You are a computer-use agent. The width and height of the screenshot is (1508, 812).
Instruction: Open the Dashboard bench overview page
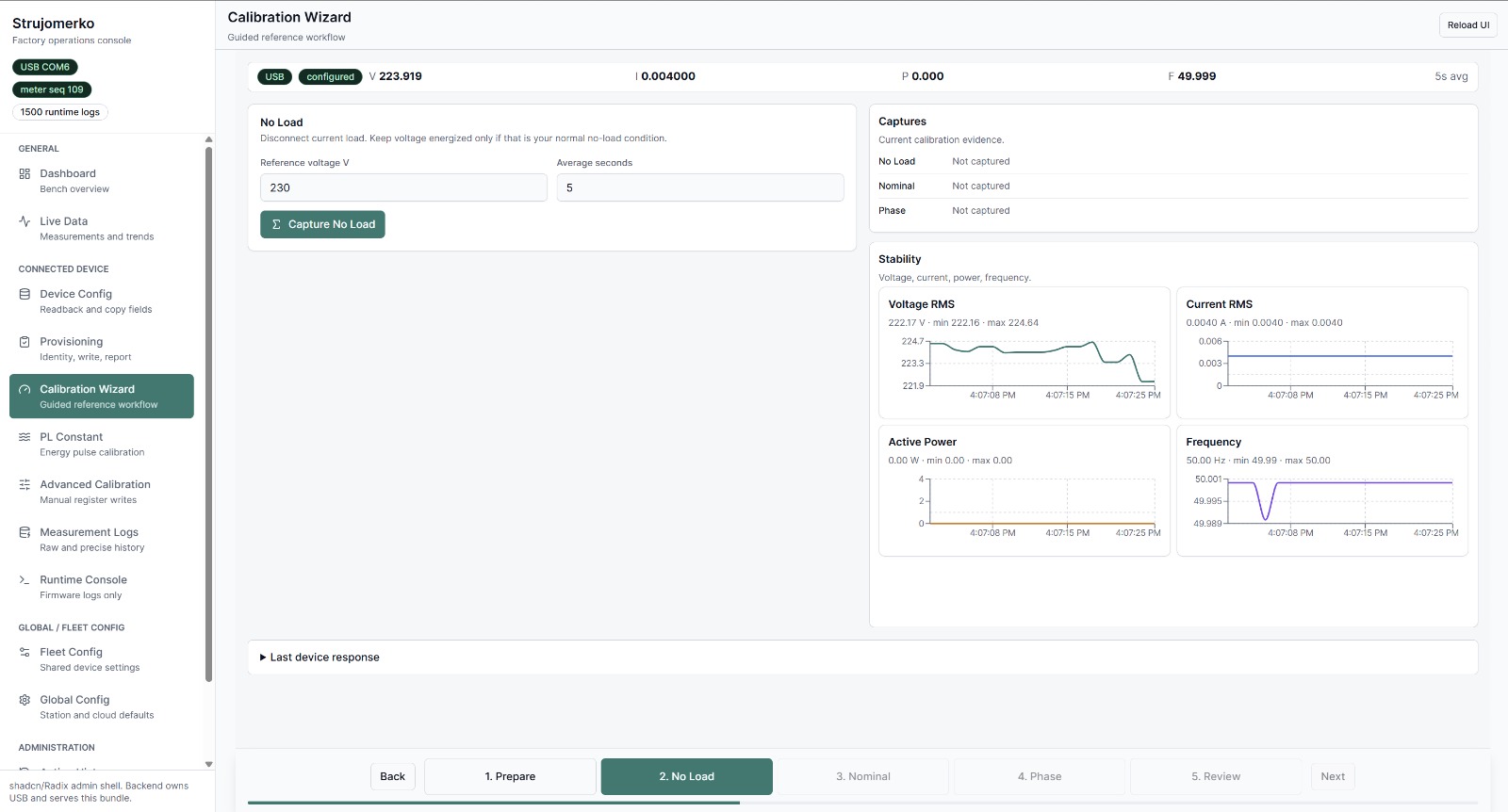[x=102, y=181]
